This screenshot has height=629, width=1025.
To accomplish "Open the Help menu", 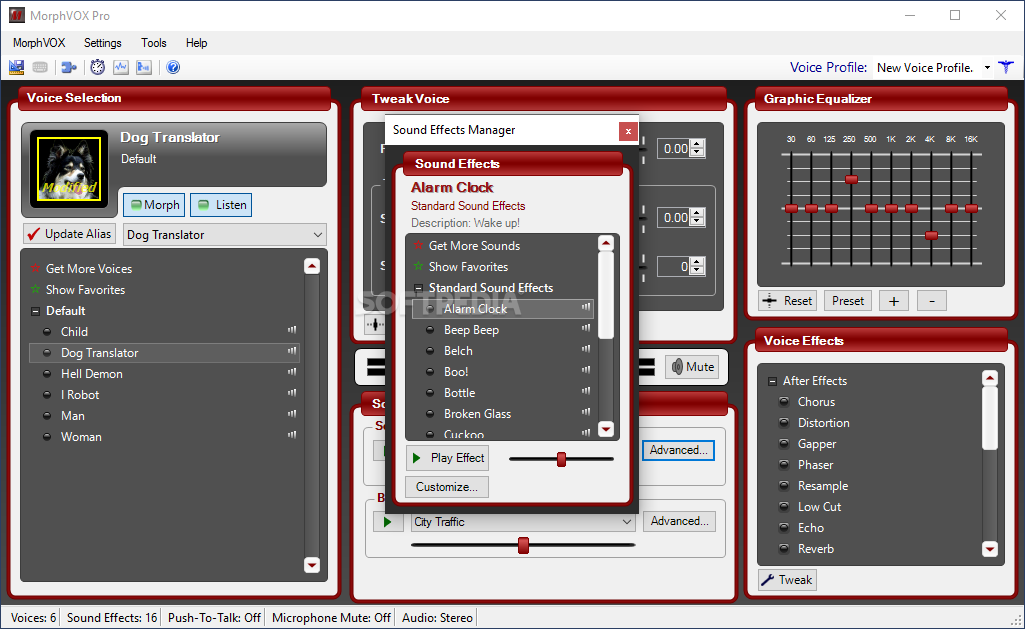I will pyautogui.click(x=196, y=43).
